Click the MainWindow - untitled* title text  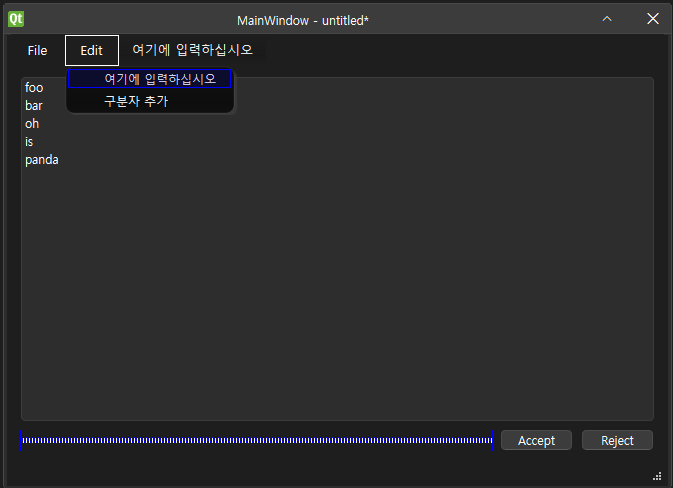(303, 21)
